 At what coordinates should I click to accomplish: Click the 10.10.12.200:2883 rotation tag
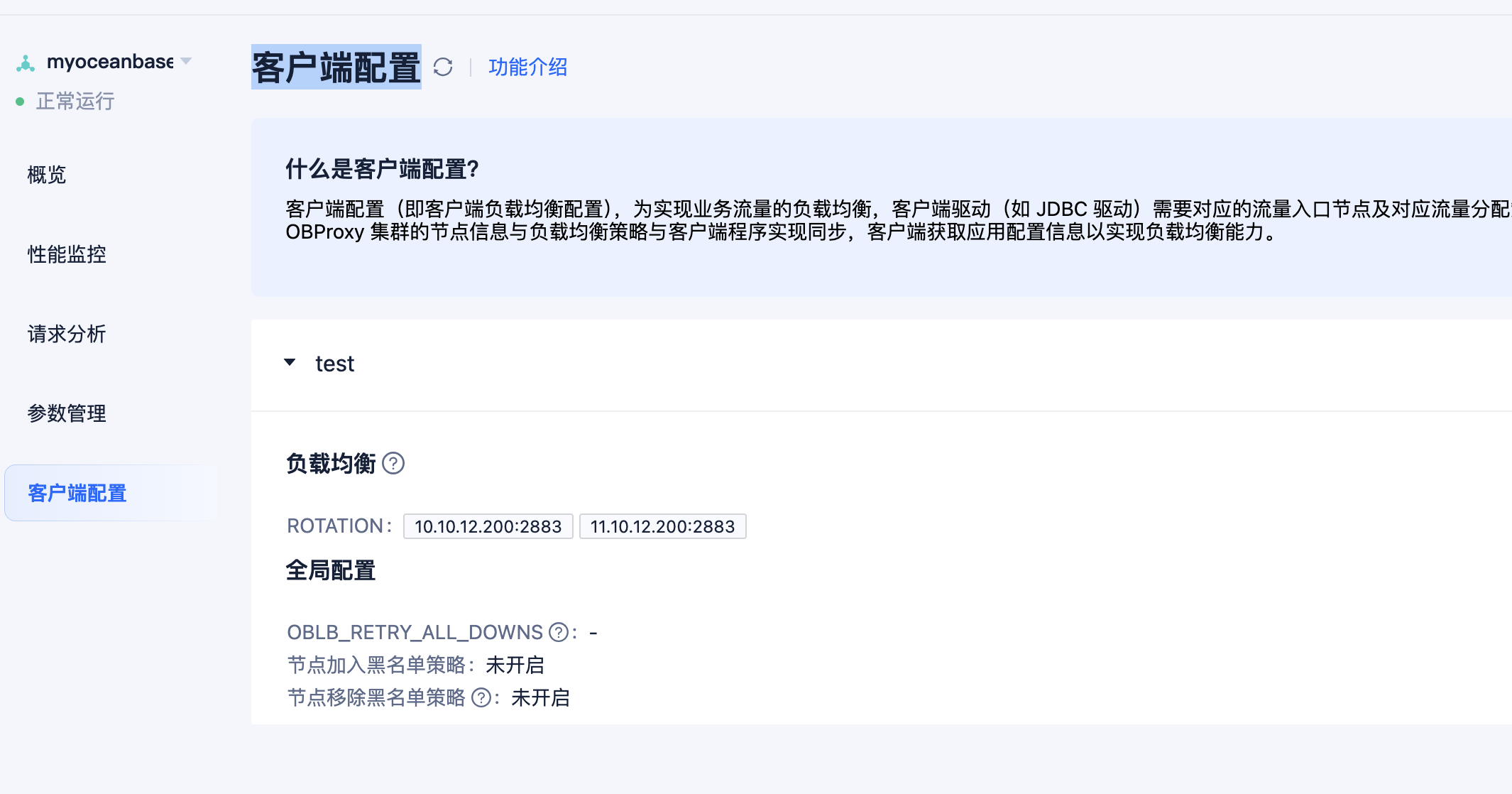488,526
